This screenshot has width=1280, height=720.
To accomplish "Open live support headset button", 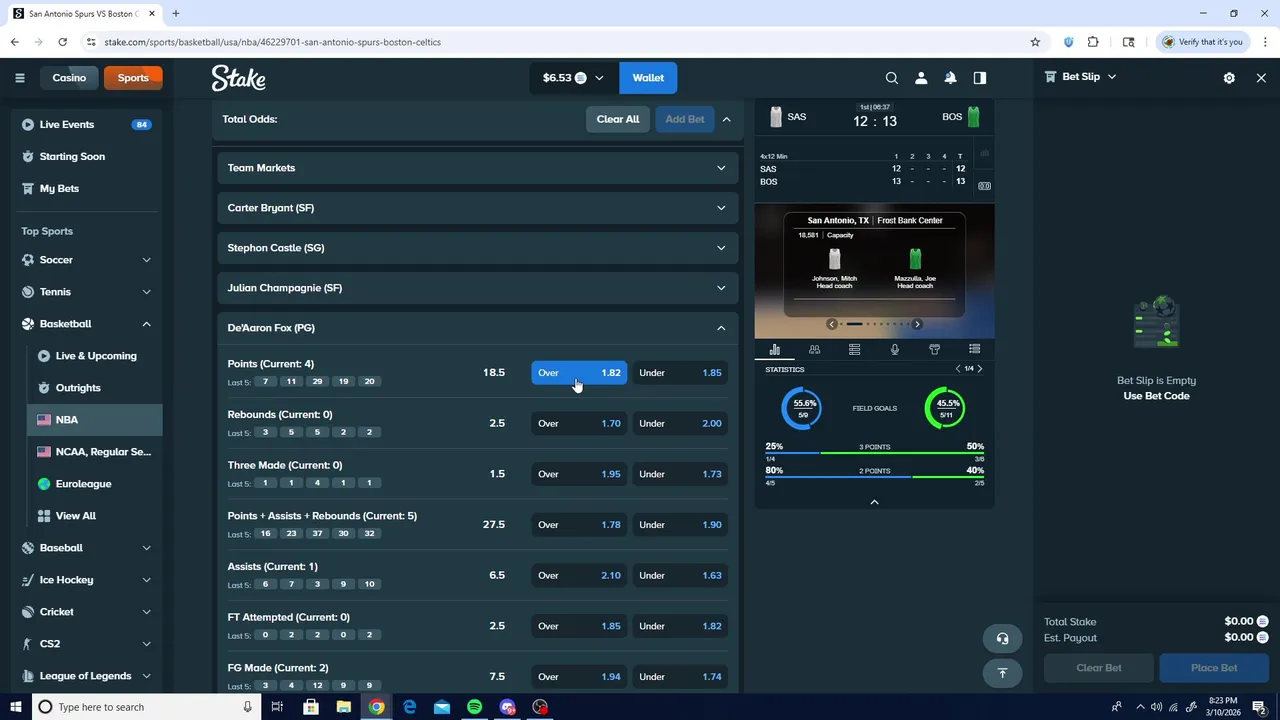I will point(1002,638).
